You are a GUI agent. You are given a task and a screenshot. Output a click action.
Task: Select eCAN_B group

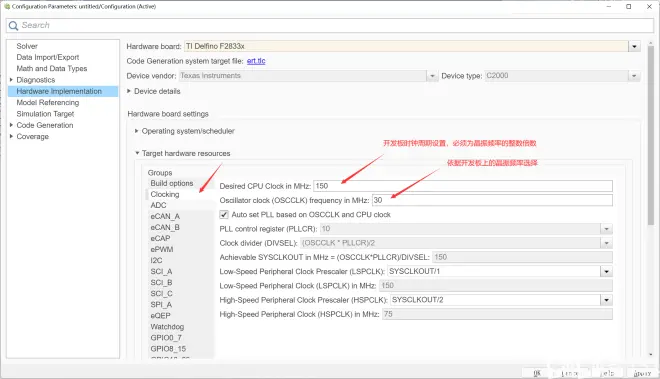click(165, 227)
